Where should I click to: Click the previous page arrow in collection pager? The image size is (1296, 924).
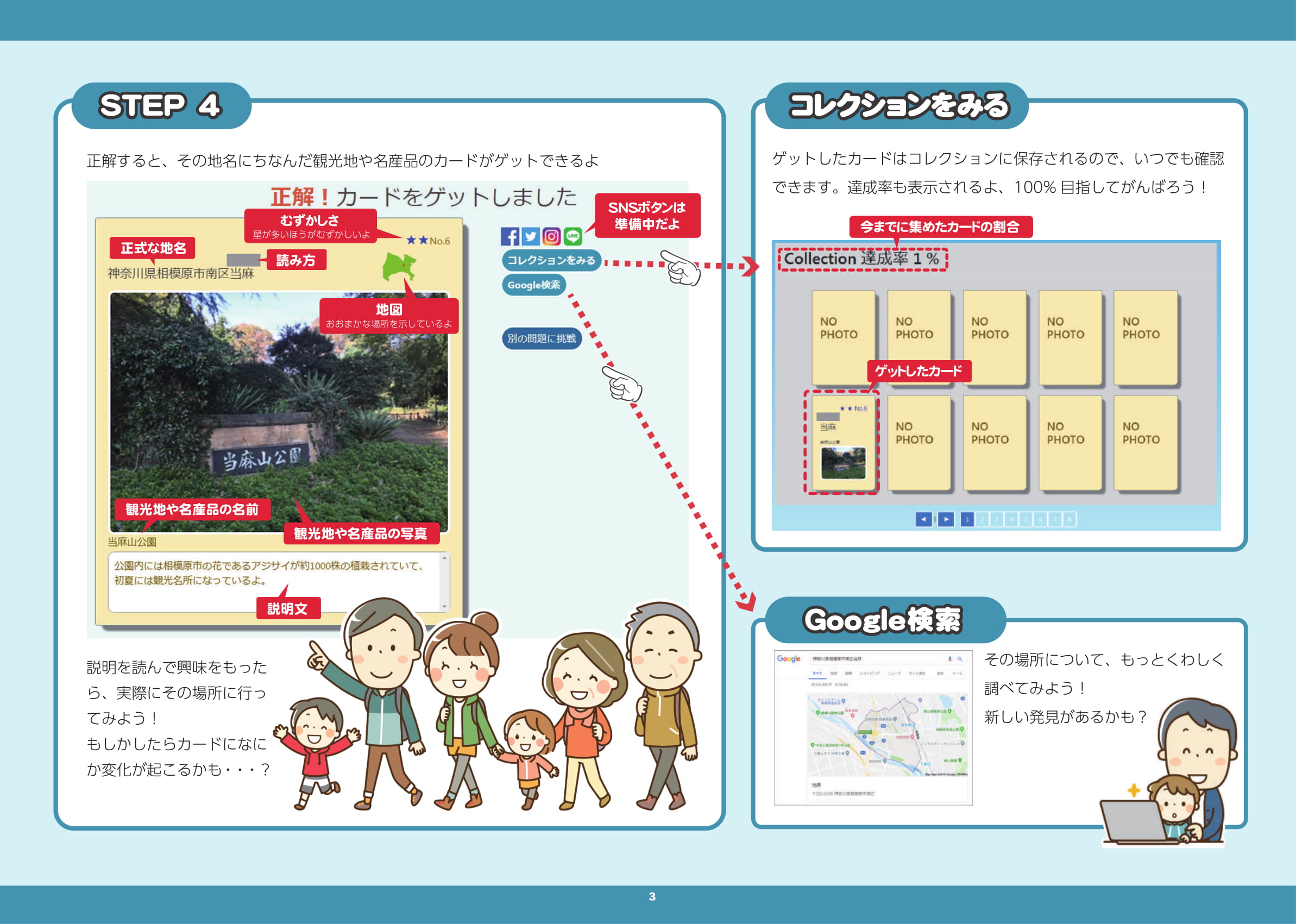point(924,519)
